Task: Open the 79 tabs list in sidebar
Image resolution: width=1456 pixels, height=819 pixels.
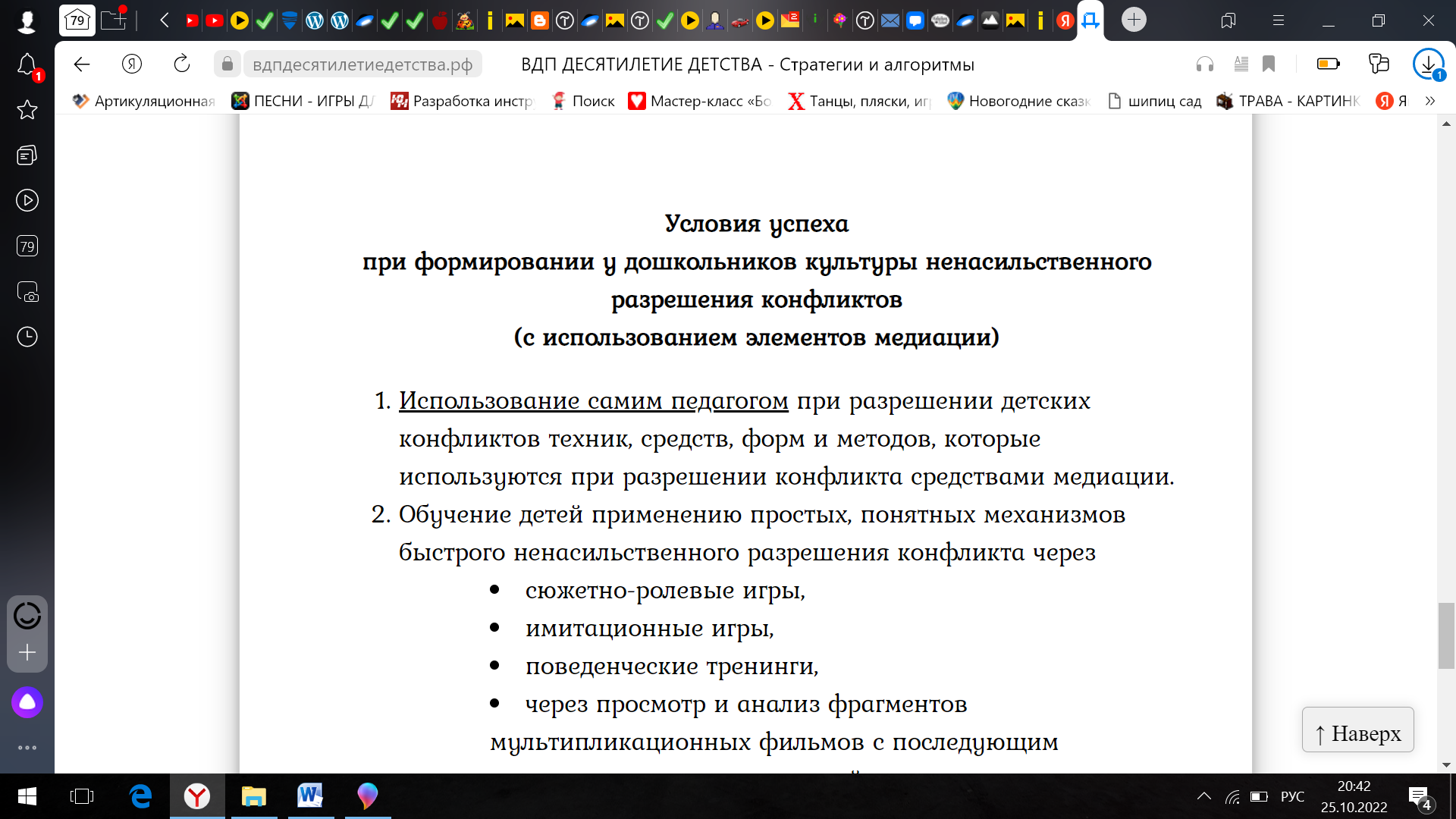Action: tap(27, 246)
